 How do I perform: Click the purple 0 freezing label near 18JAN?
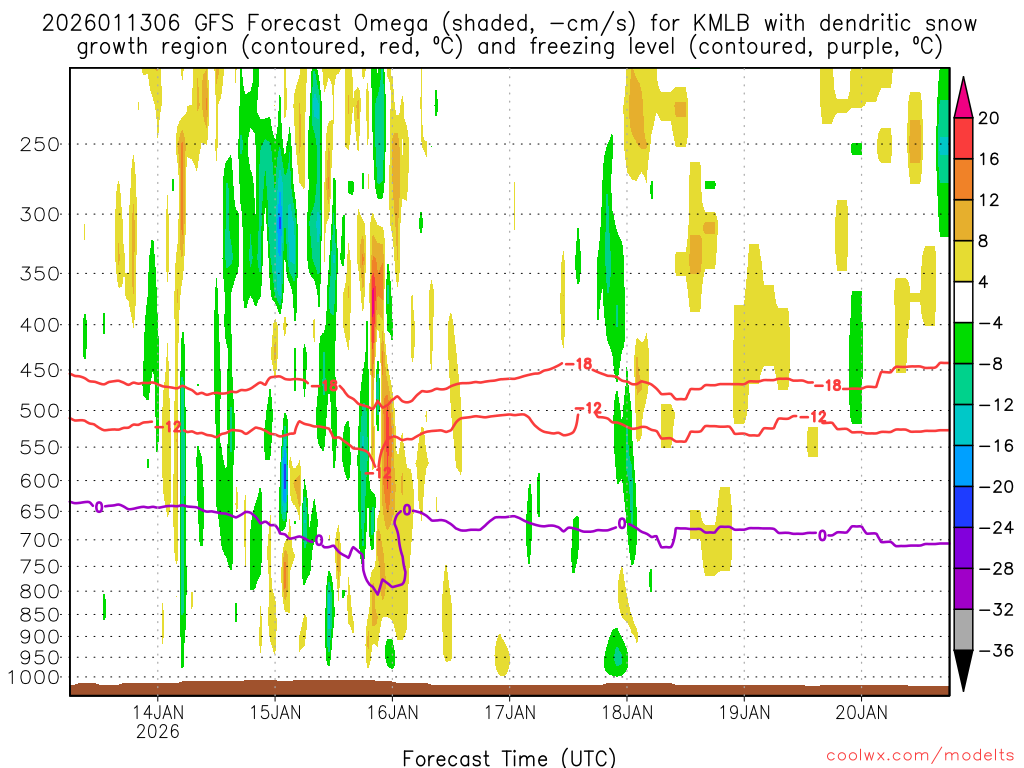(622, 524)
